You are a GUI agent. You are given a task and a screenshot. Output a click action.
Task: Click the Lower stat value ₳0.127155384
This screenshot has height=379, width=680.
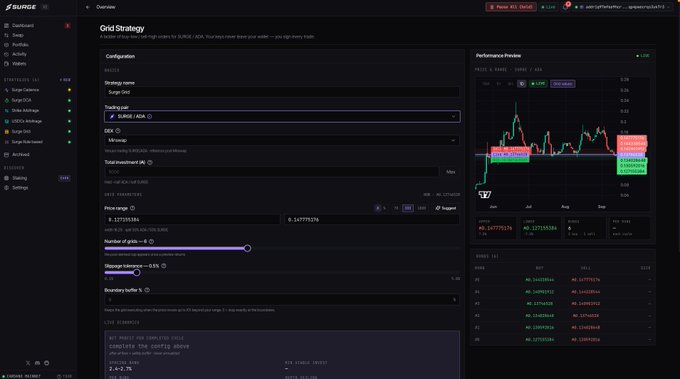(540, 228)
